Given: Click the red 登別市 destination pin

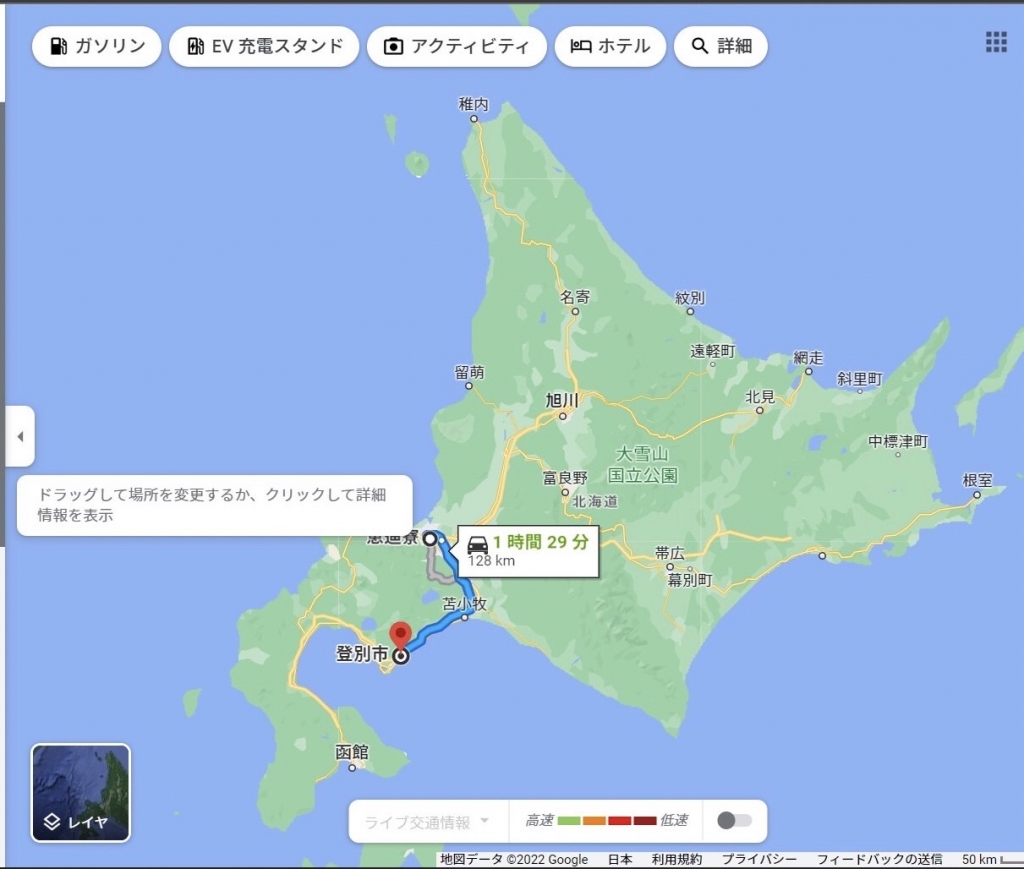Looking at the screenshot, I should pyautogui.click(x=401, y=636).
